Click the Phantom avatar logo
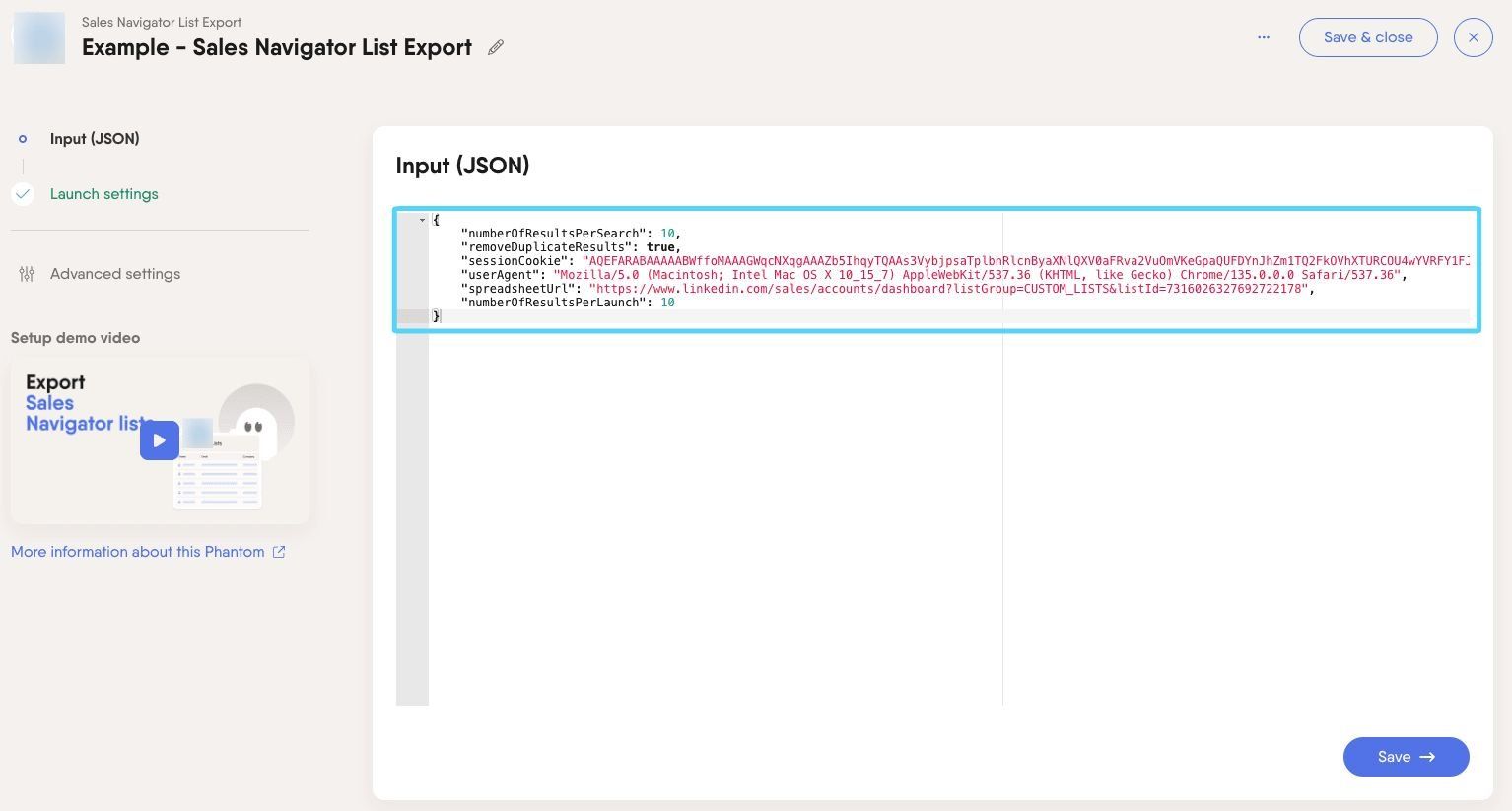 39,38
